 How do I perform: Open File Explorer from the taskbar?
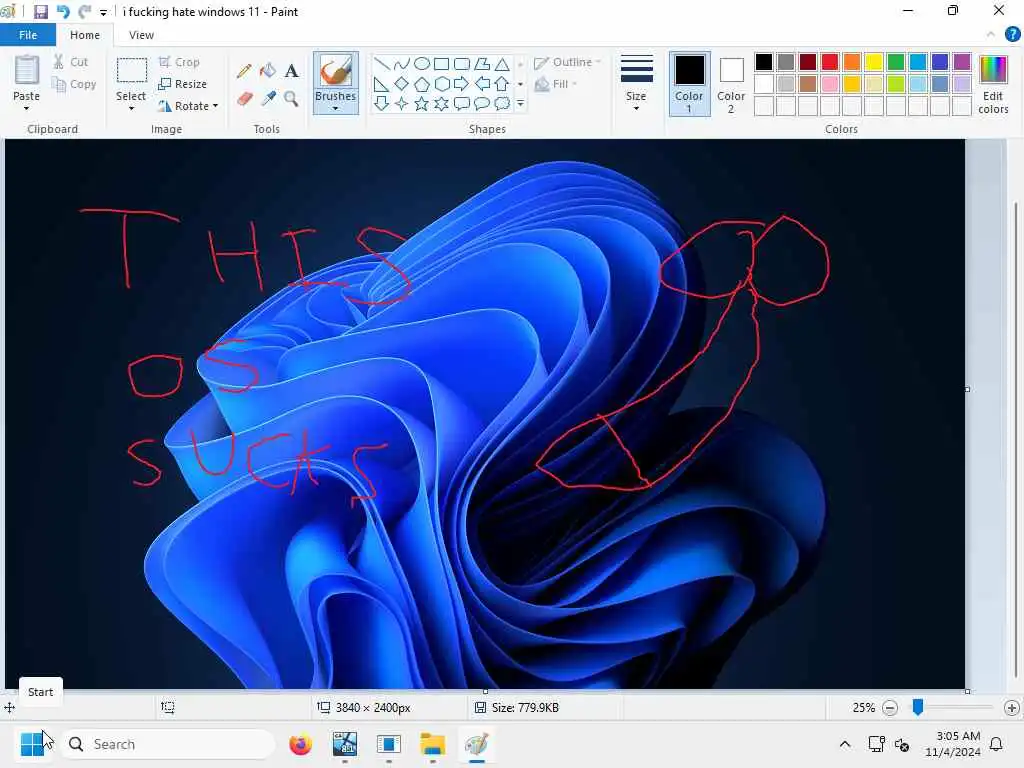click(x=432, y=744)
